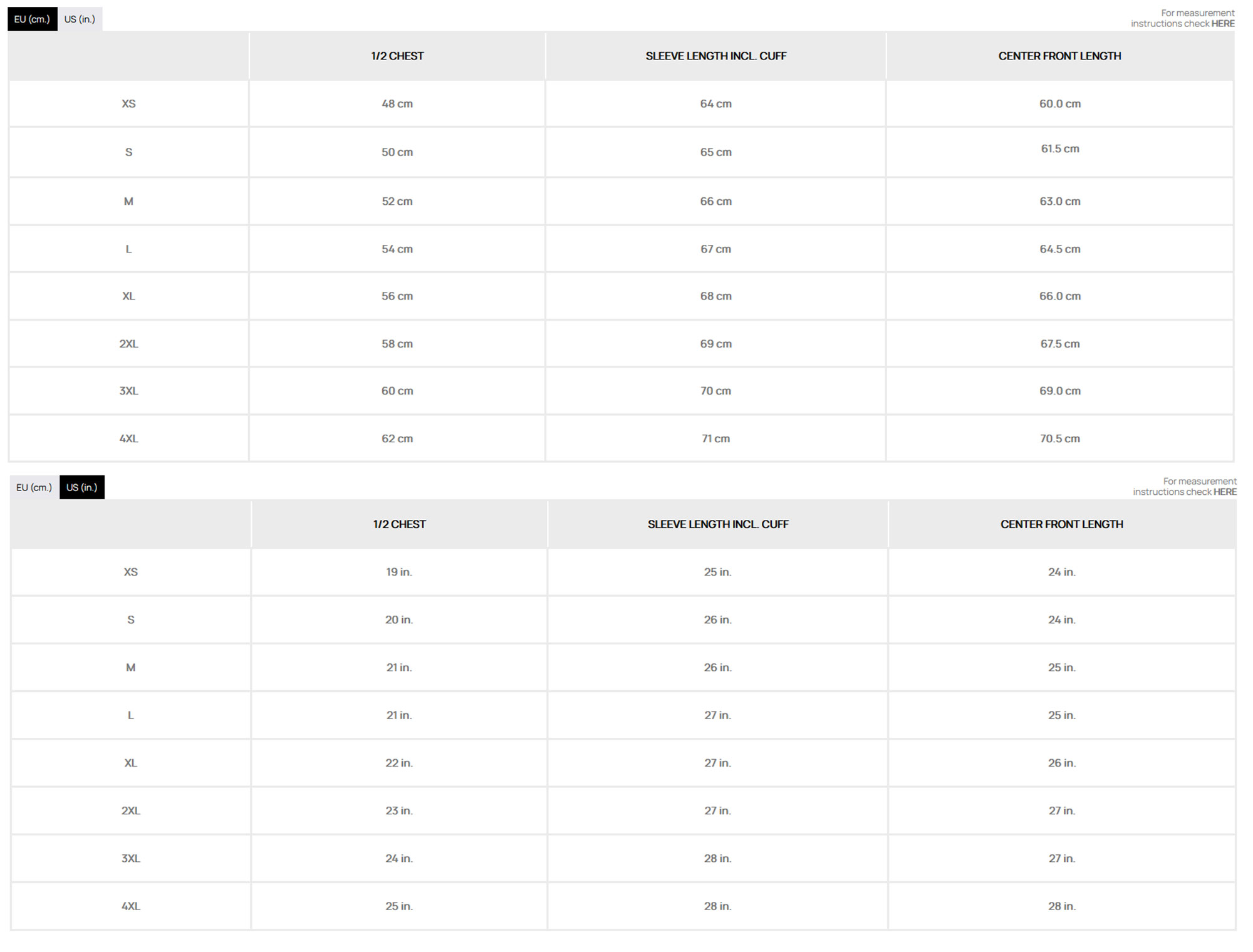Switch to US (in.) tab above the centimeter table
The image size is (1253, 952).
[80, 19]
